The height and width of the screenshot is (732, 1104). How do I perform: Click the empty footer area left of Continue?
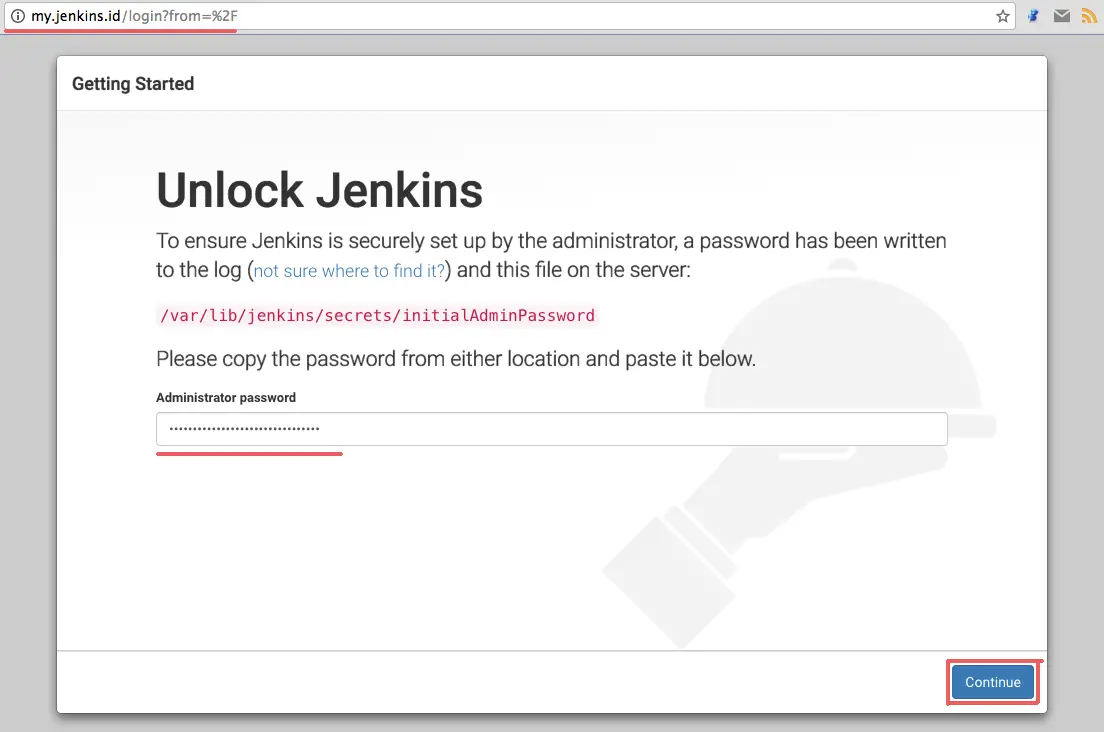pyautogui.click(x=493, y=682)
